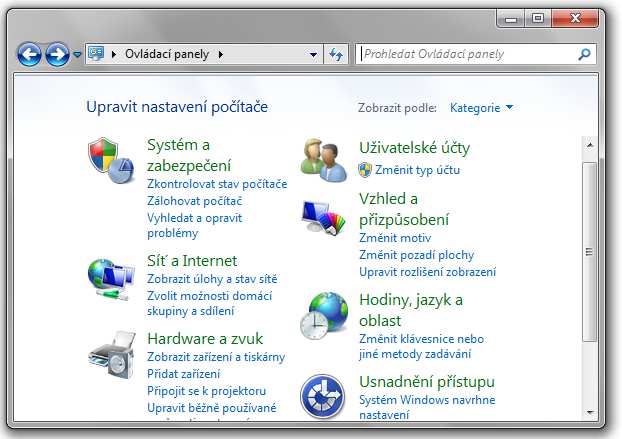This screenshot has width=622, height=439.
Task: Open Vyhledat a opravit problémy
Action: (194, 225)
